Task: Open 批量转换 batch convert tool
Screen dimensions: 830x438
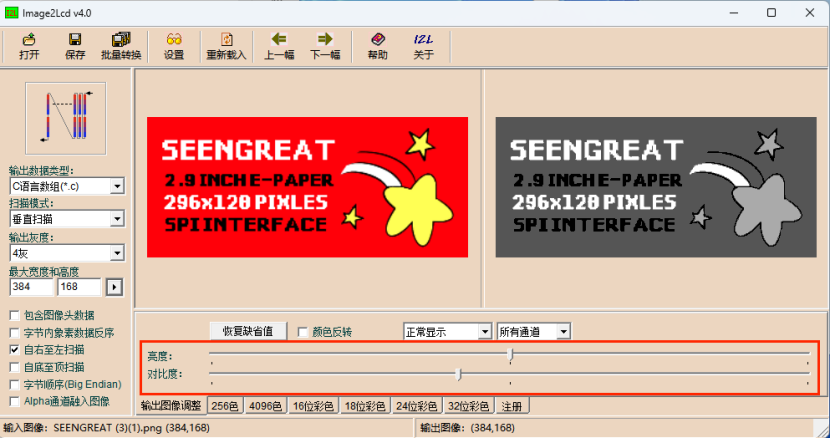Action: tap(121, 46)
